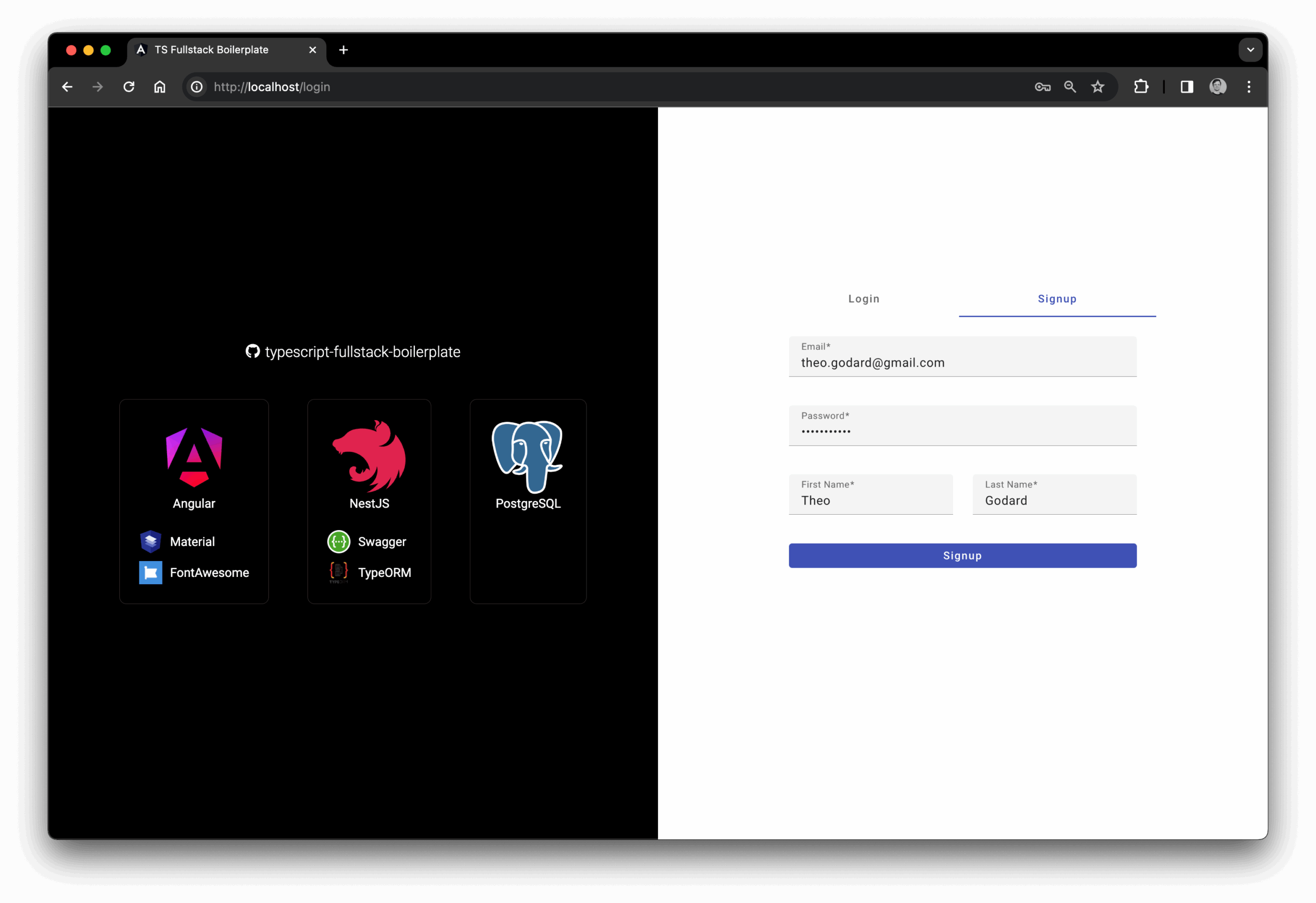Click the NestJS label text
This screenshot has width=1316, height=903.
pyautogui.click(x=369, y=503)
